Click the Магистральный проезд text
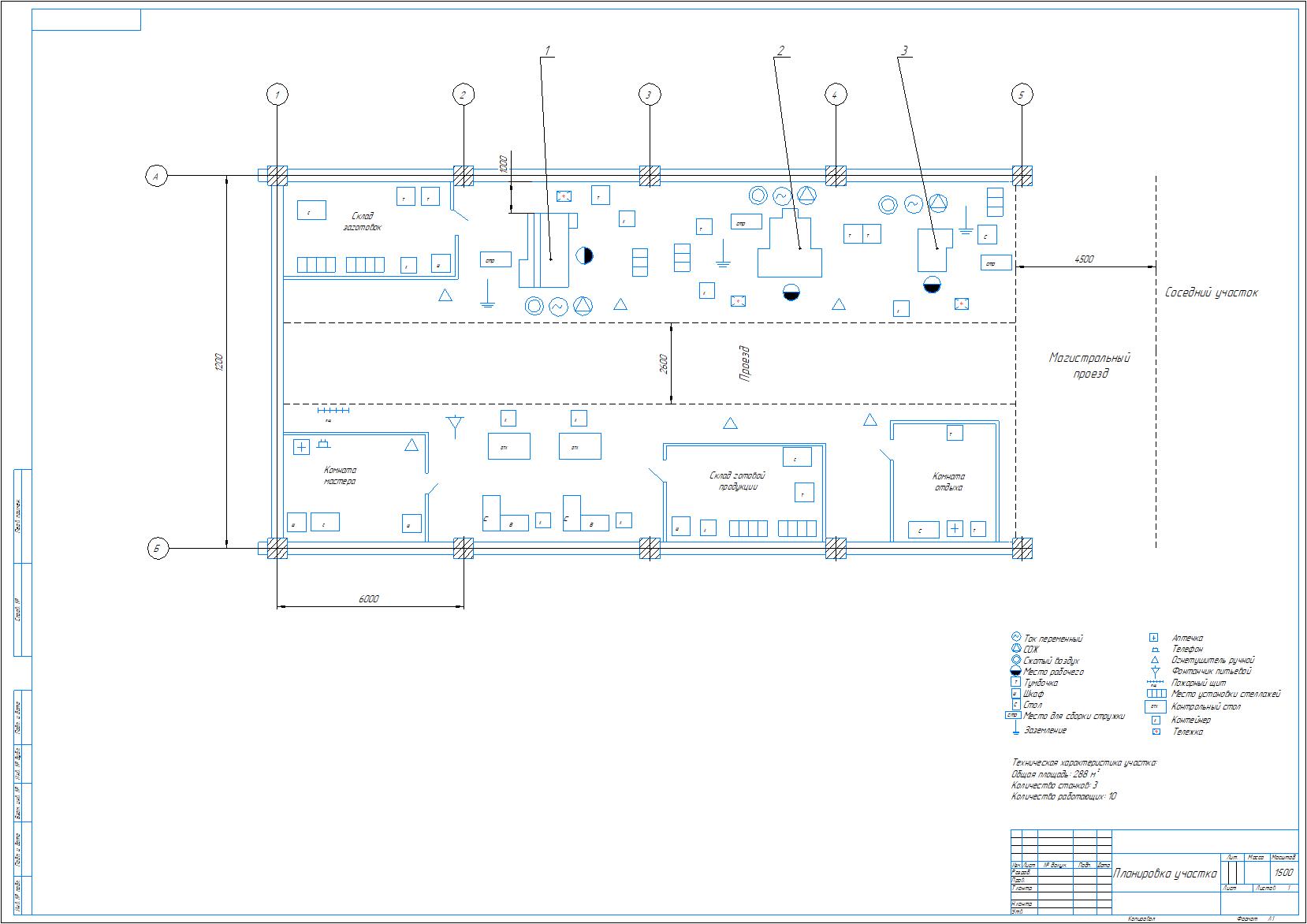This screenshot has width=1307, height=924. coord(1089,366)
